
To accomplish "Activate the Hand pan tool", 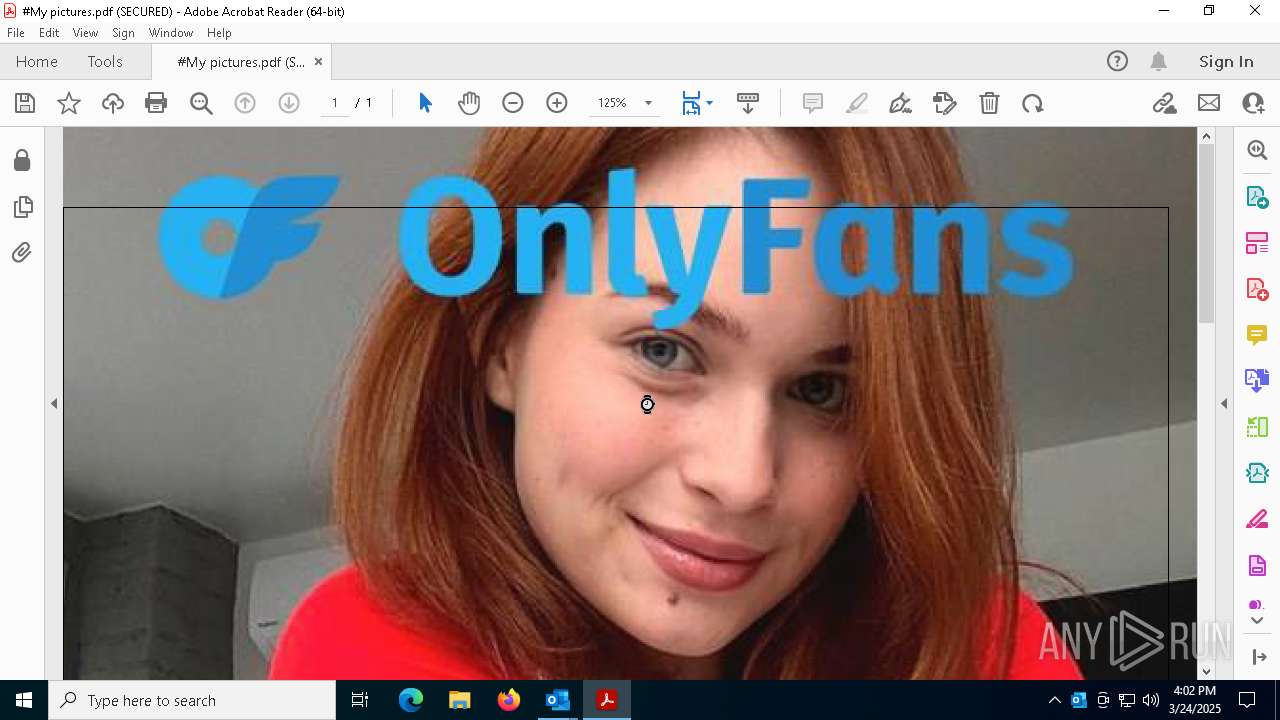I will tap(469, 103).
